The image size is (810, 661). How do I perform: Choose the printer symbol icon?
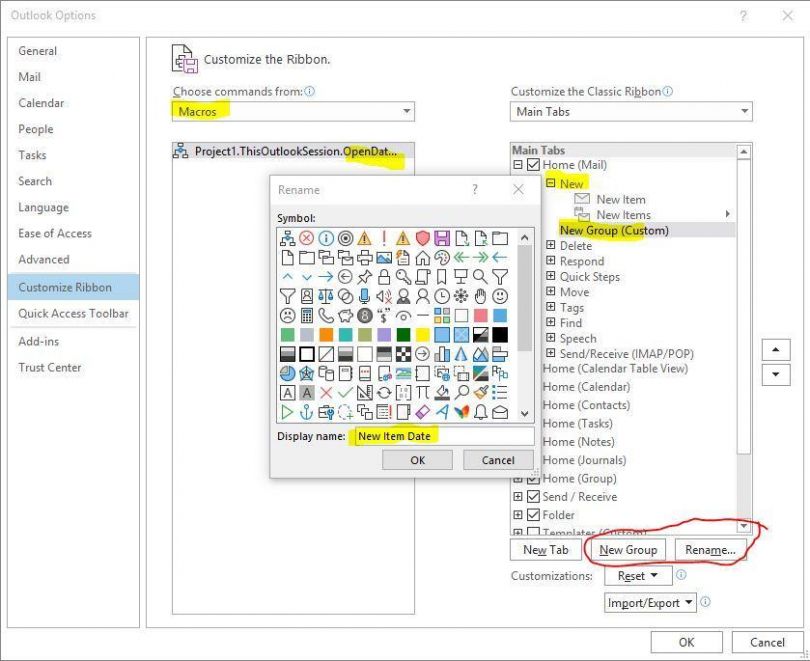pos(364,257)
